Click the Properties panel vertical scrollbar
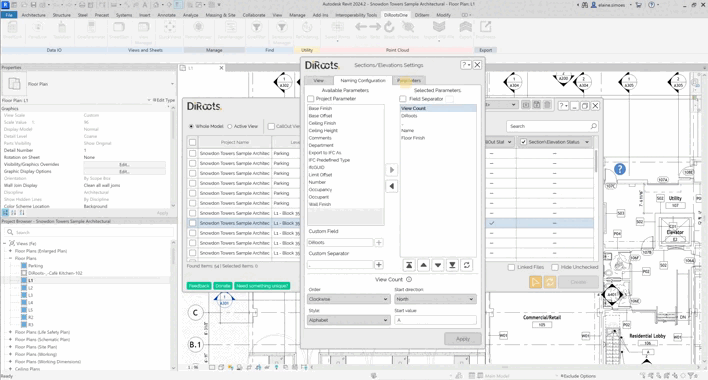The image size is (708, 380). pyautogui.click(x=173, y=156)
